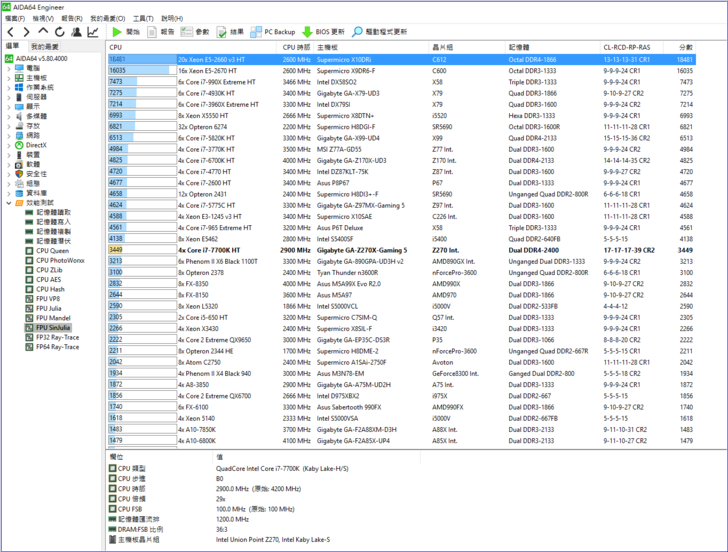The image size is (728, 552).
Task: Open the graph chart toolbar icon
Action: 94,32
